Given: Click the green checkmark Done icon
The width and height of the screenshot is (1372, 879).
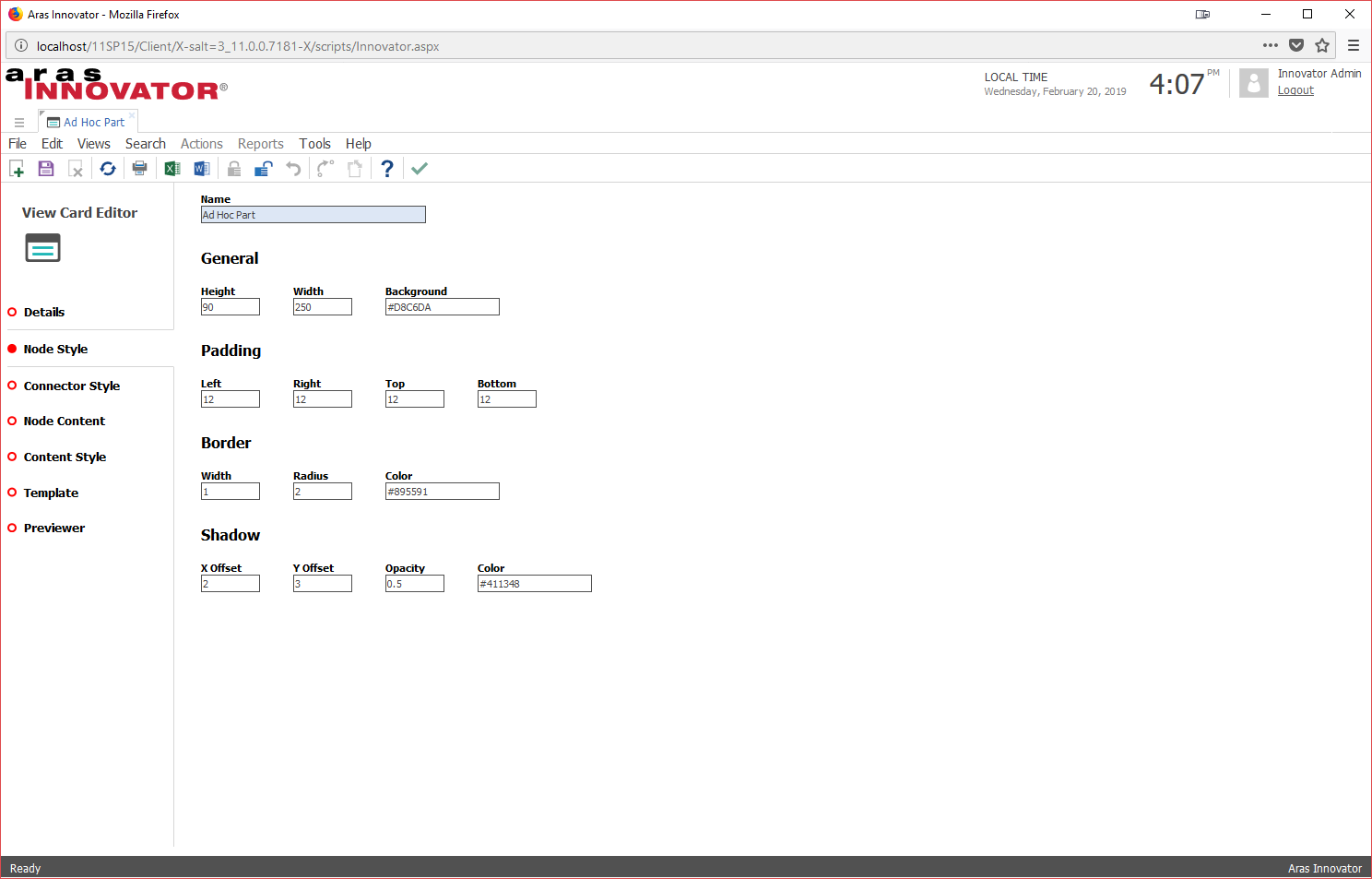Looking at the screenshot, I should pyautogui.click(x=420, y=168).
